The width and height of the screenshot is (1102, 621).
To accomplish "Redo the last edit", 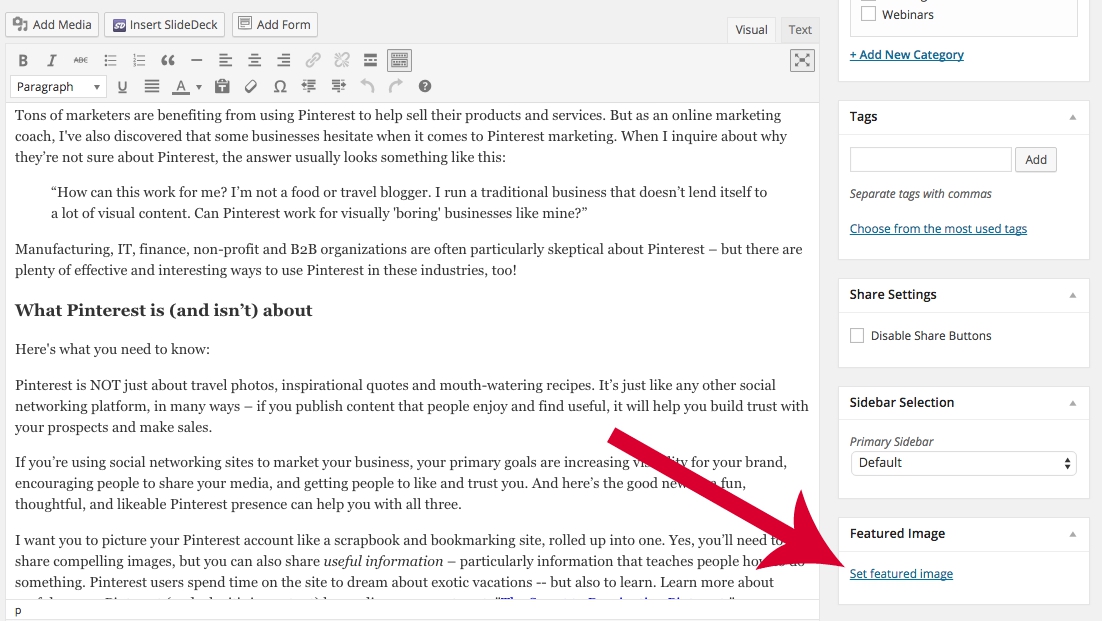I will [x=396, y=86].
